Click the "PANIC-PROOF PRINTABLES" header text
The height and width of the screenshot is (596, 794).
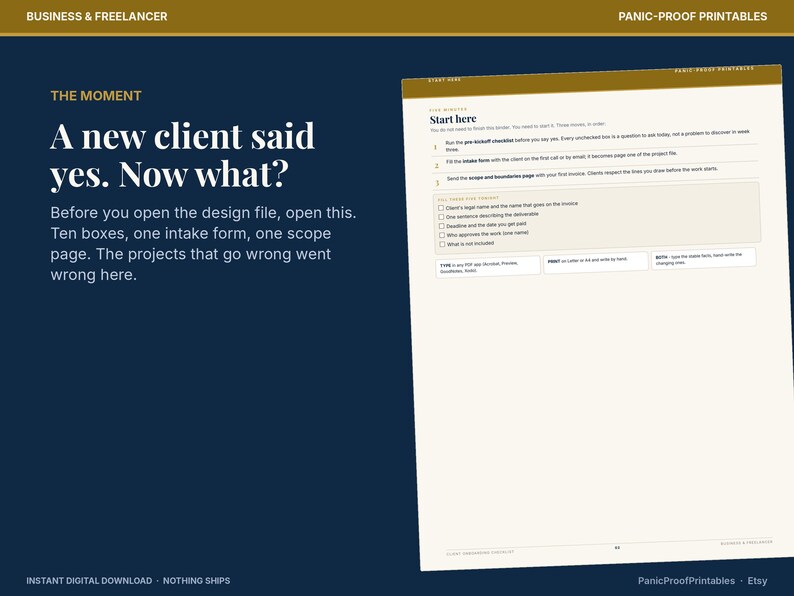click(x=692, y=16)
